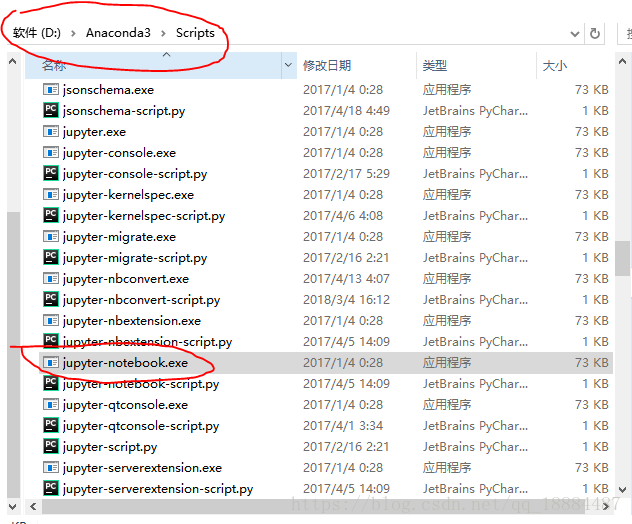Screen dimensions: 632x524
Task: Click the 应用程序 type of jupyter-nbextension.exe
Action: [447, 320]
